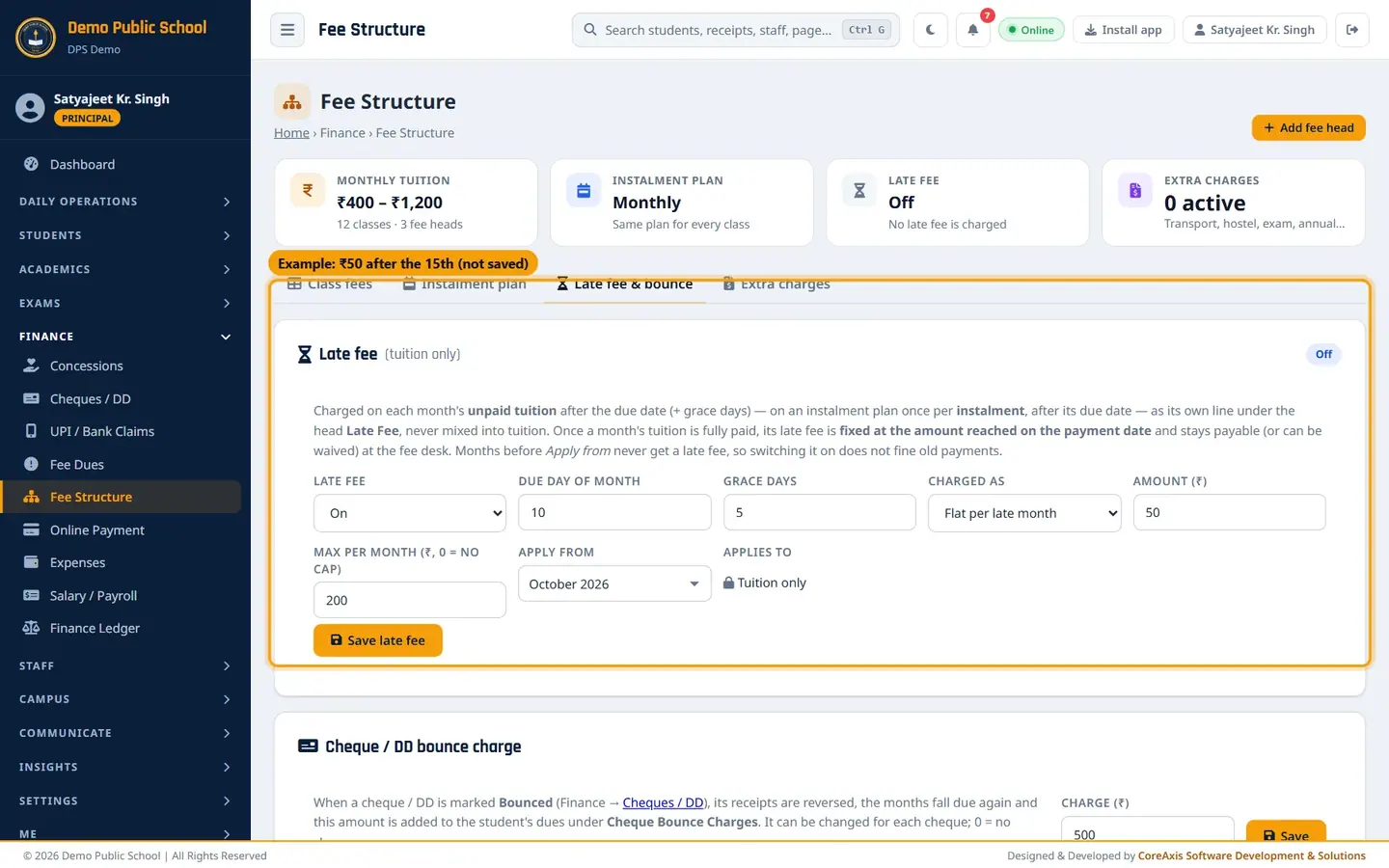This screenshot has width=1389, height=868.
Task: Open the Charged As dropdown
Action: point(1024,513)
